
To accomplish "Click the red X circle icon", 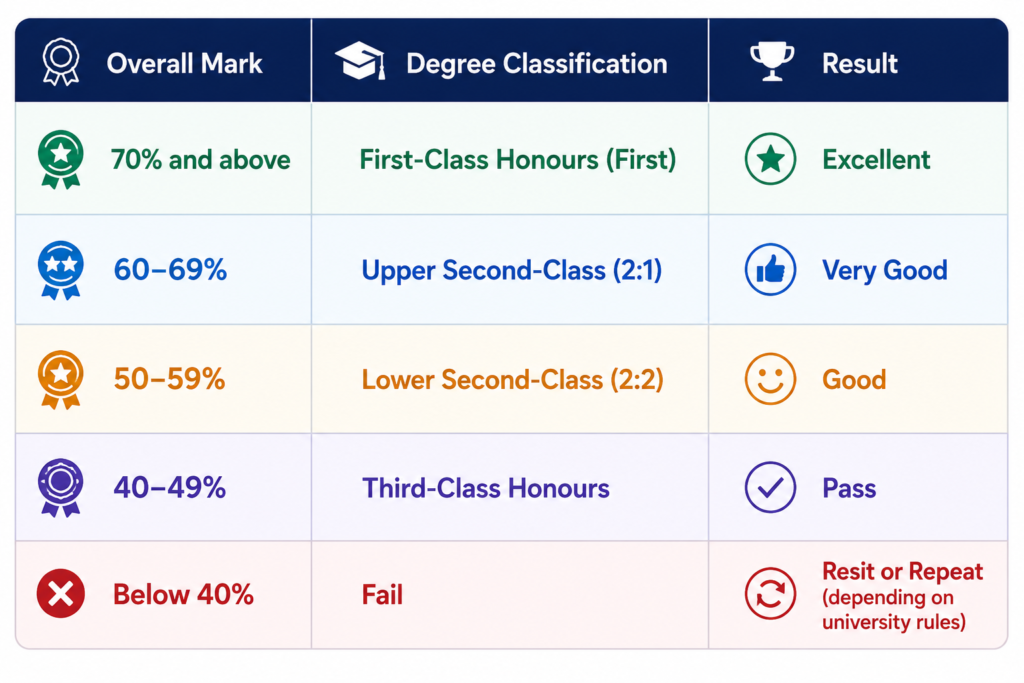I will coord(61,594).
